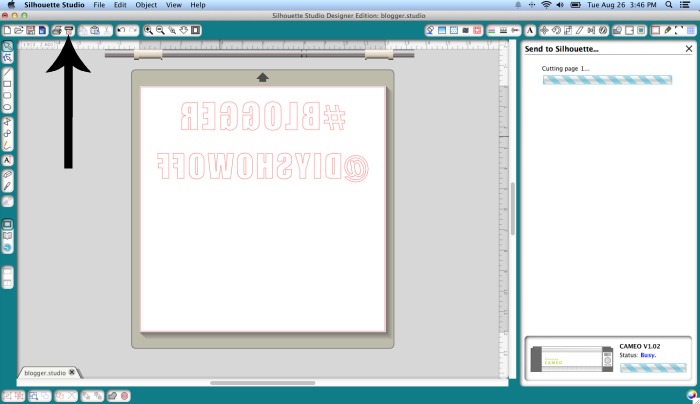The height and width of the screenshot is (404, 700).
Task: Close the blogger.studio document tab
Action: pos(73,373)
